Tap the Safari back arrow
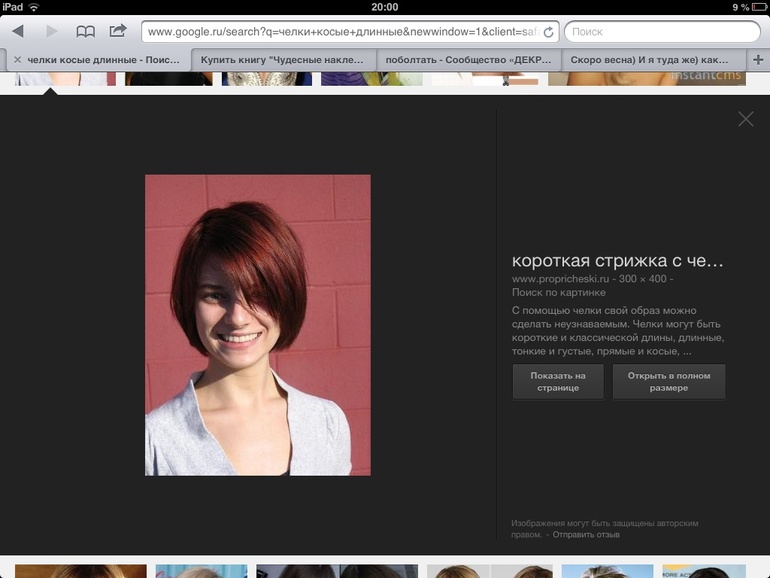770x578 pixels. coord(17,32)
